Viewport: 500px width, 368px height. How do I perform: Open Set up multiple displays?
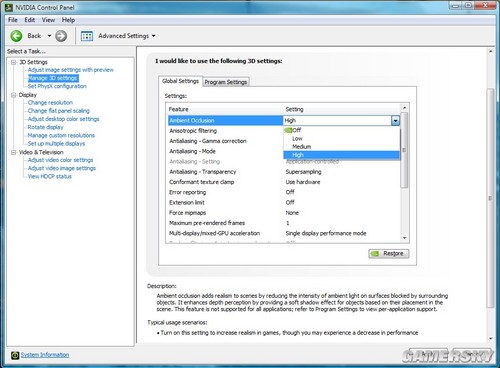[x=56, y=144]
